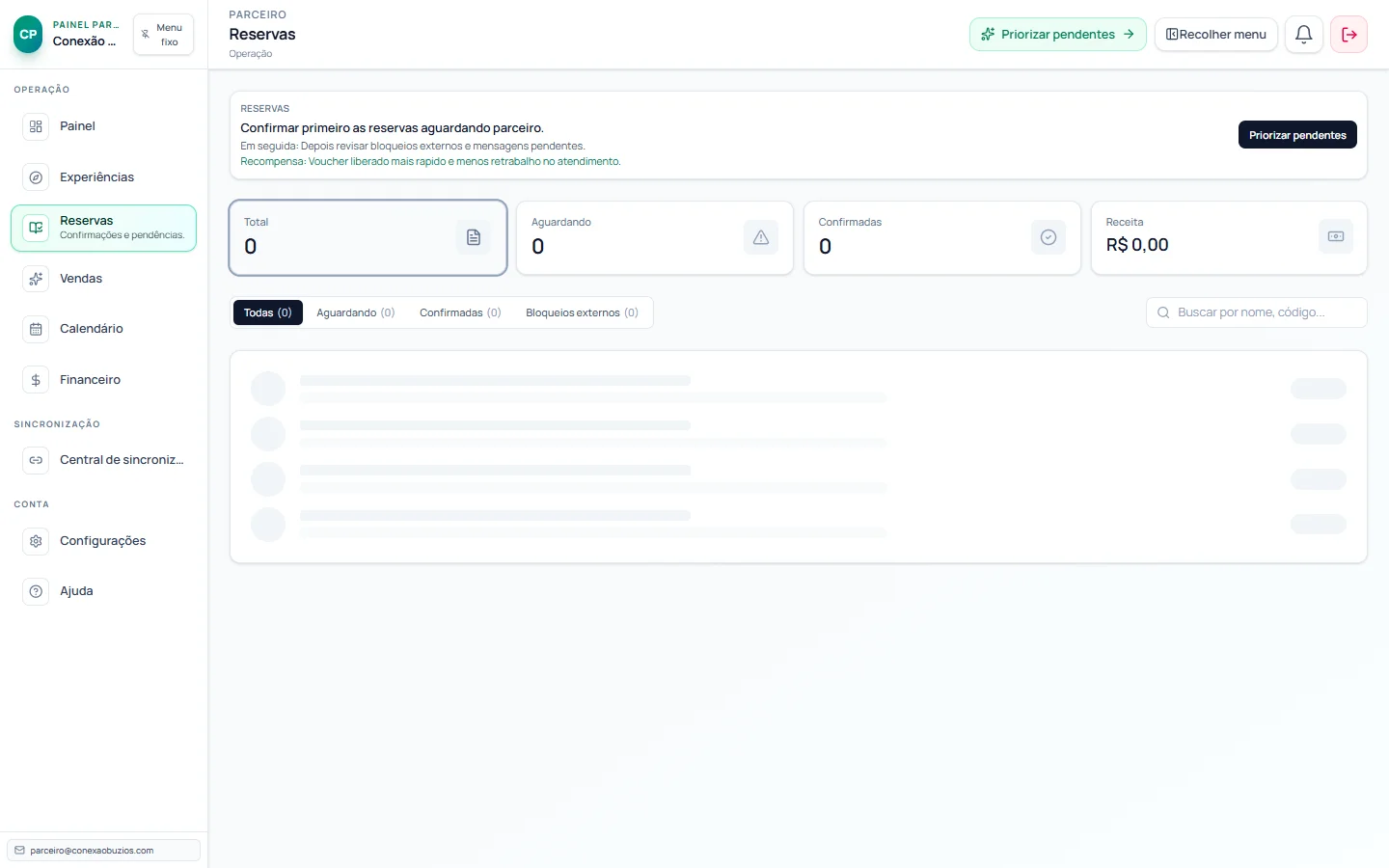Click the notifications bell icon
The height and width of the screenshot is (868, 1389).
tap(1303, 35)
